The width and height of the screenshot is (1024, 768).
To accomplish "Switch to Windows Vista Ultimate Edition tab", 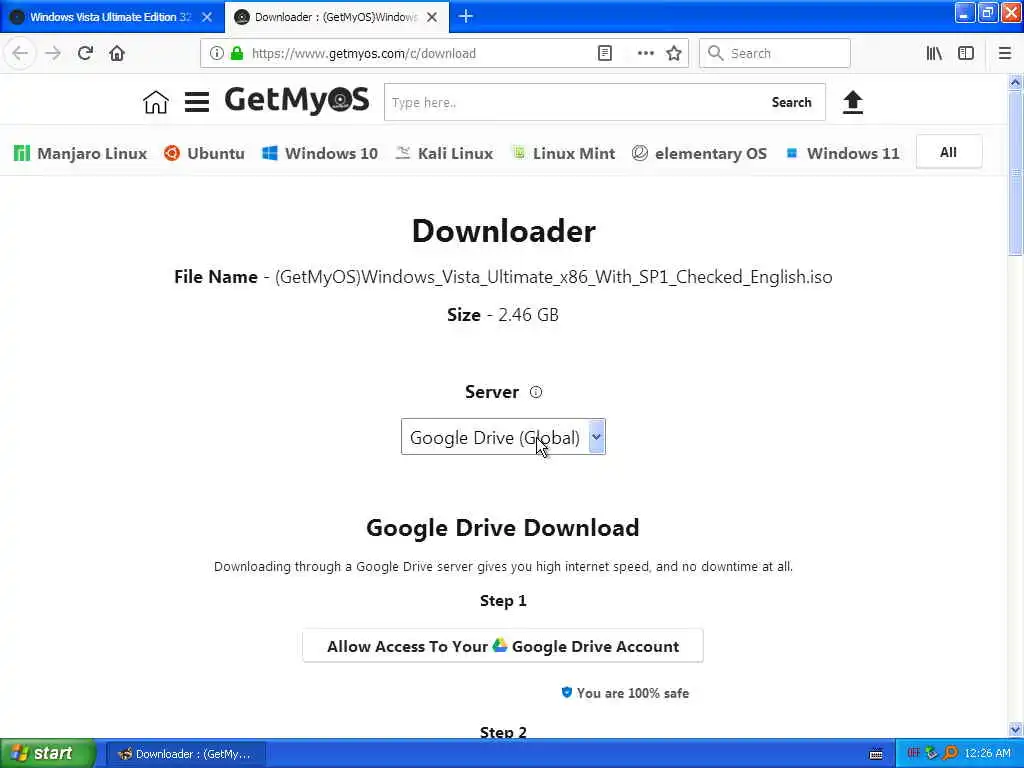I will pyautogui.click(x=111, y=17).
